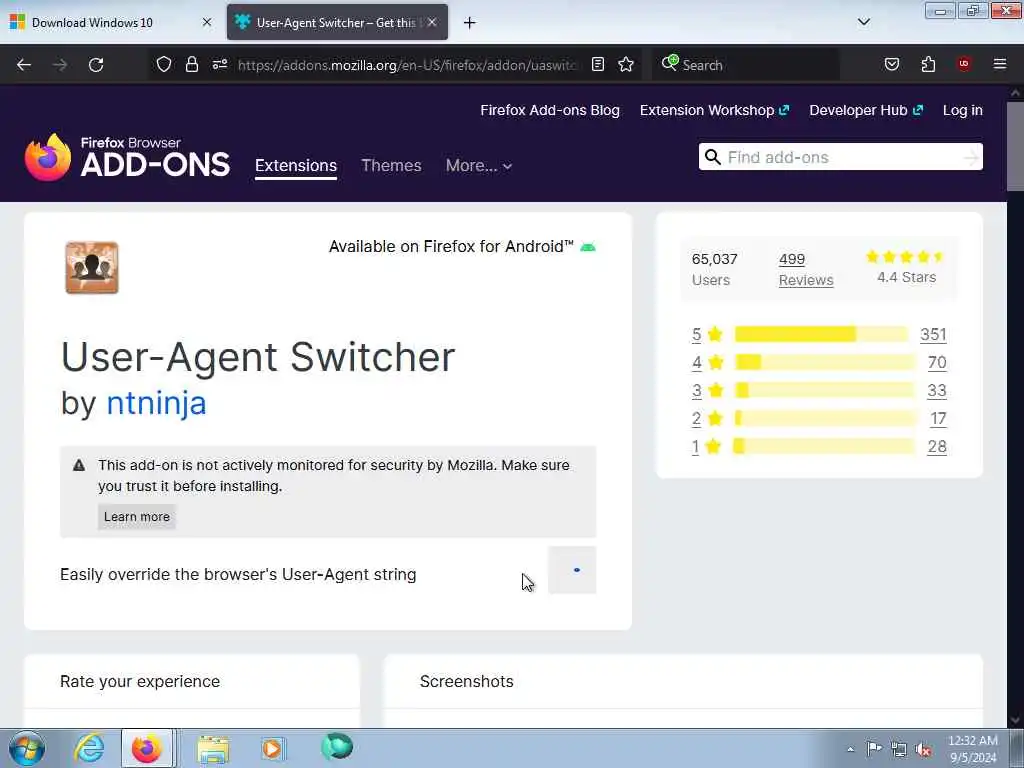This screenshot has height=768, width=1024.
Task: Click the Firefox taskbar icon
Action: 147,748
